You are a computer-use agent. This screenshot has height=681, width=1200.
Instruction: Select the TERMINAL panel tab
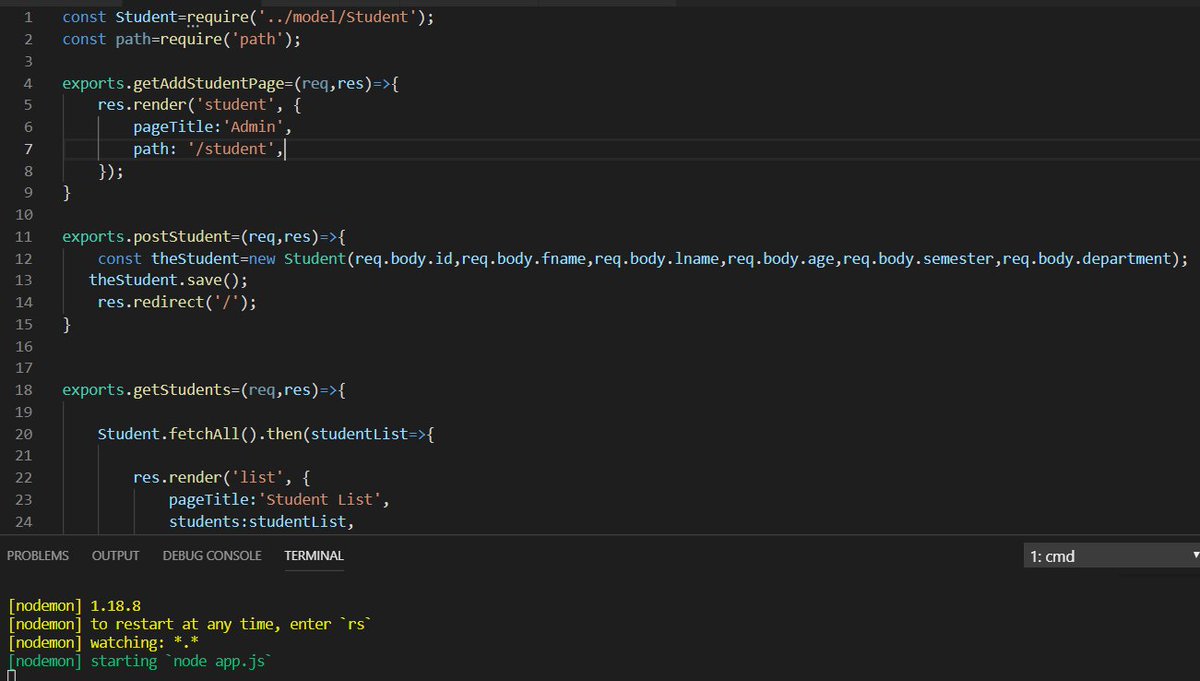tap(314, 555)
